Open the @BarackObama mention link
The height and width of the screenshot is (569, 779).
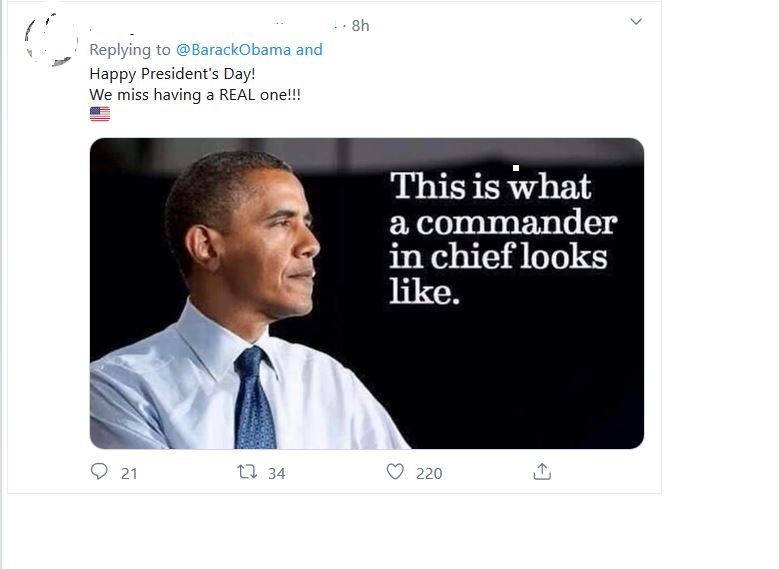tap(233, 49)
